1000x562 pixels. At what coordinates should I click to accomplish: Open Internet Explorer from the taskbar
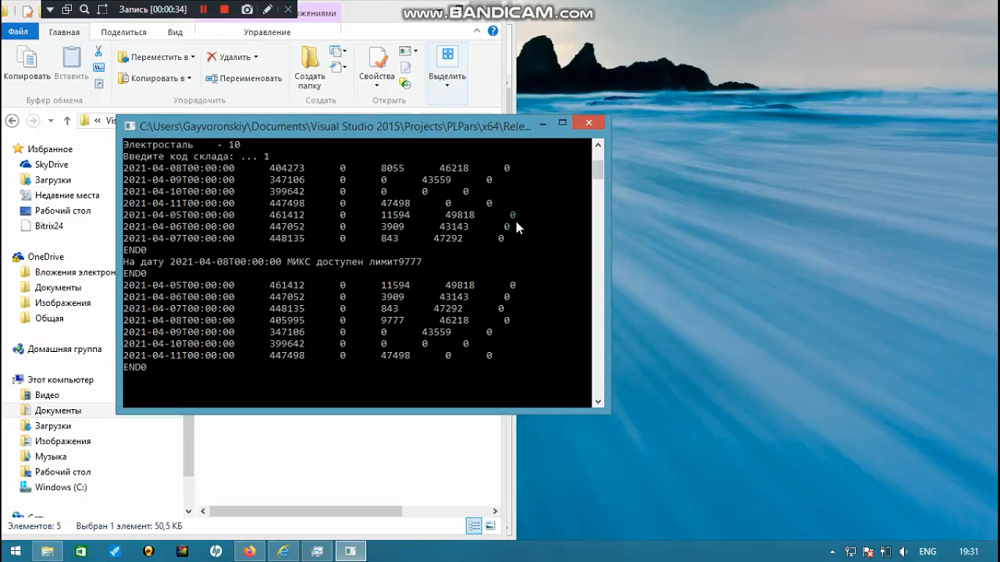coord(283,551)
